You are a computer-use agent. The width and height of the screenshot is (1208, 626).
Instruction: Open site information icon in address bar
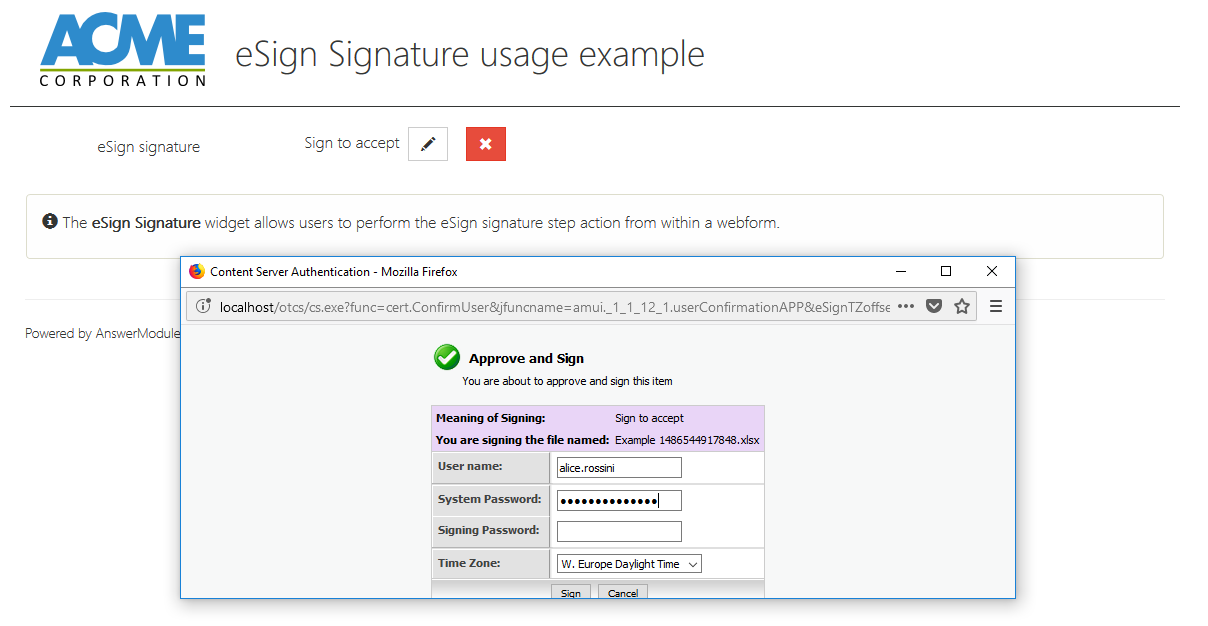pyautogui.click(x=202, y=307)
